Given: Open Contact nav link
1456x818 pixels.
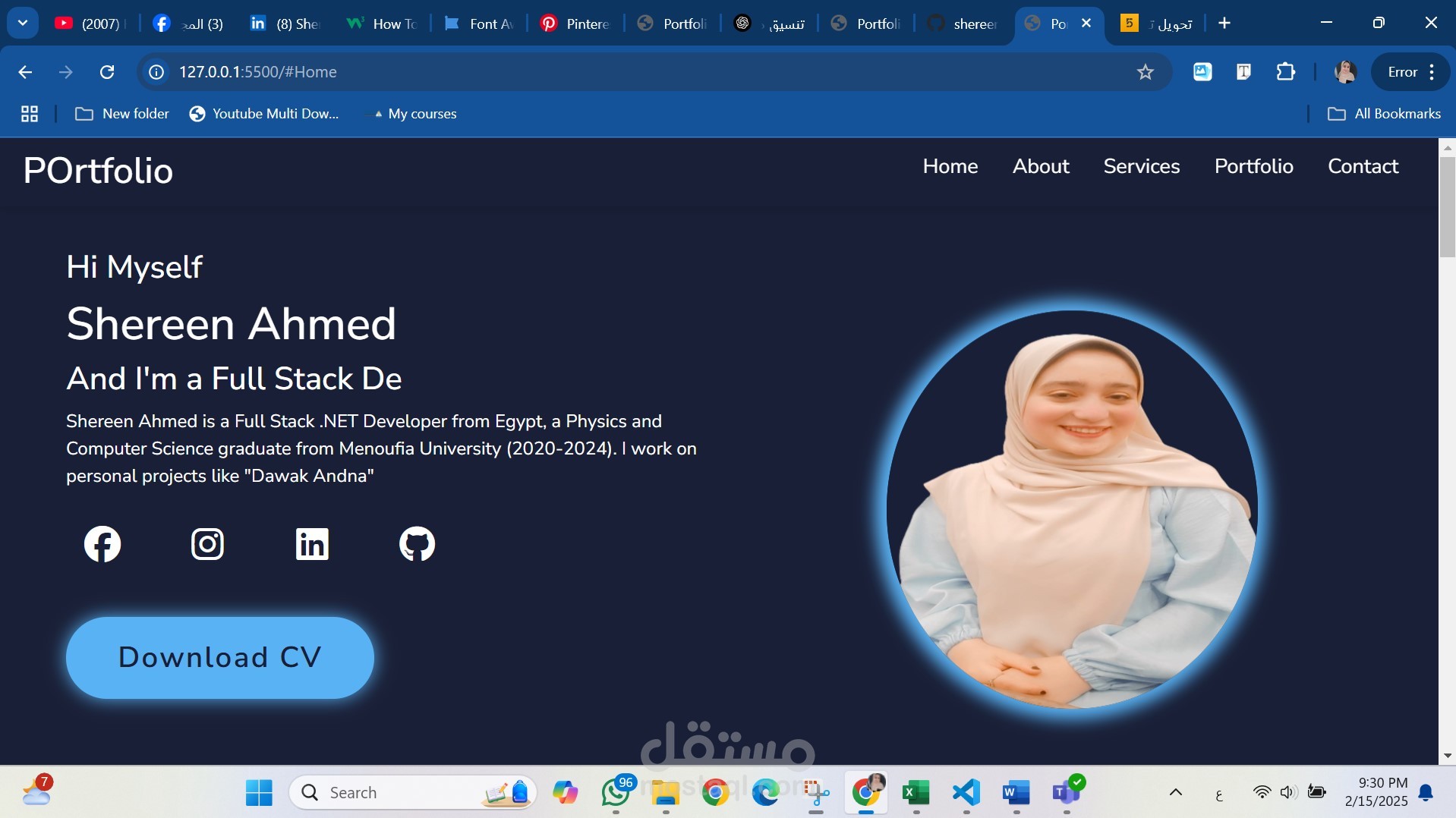Looking at the screenshot, I should point(1363,166).
